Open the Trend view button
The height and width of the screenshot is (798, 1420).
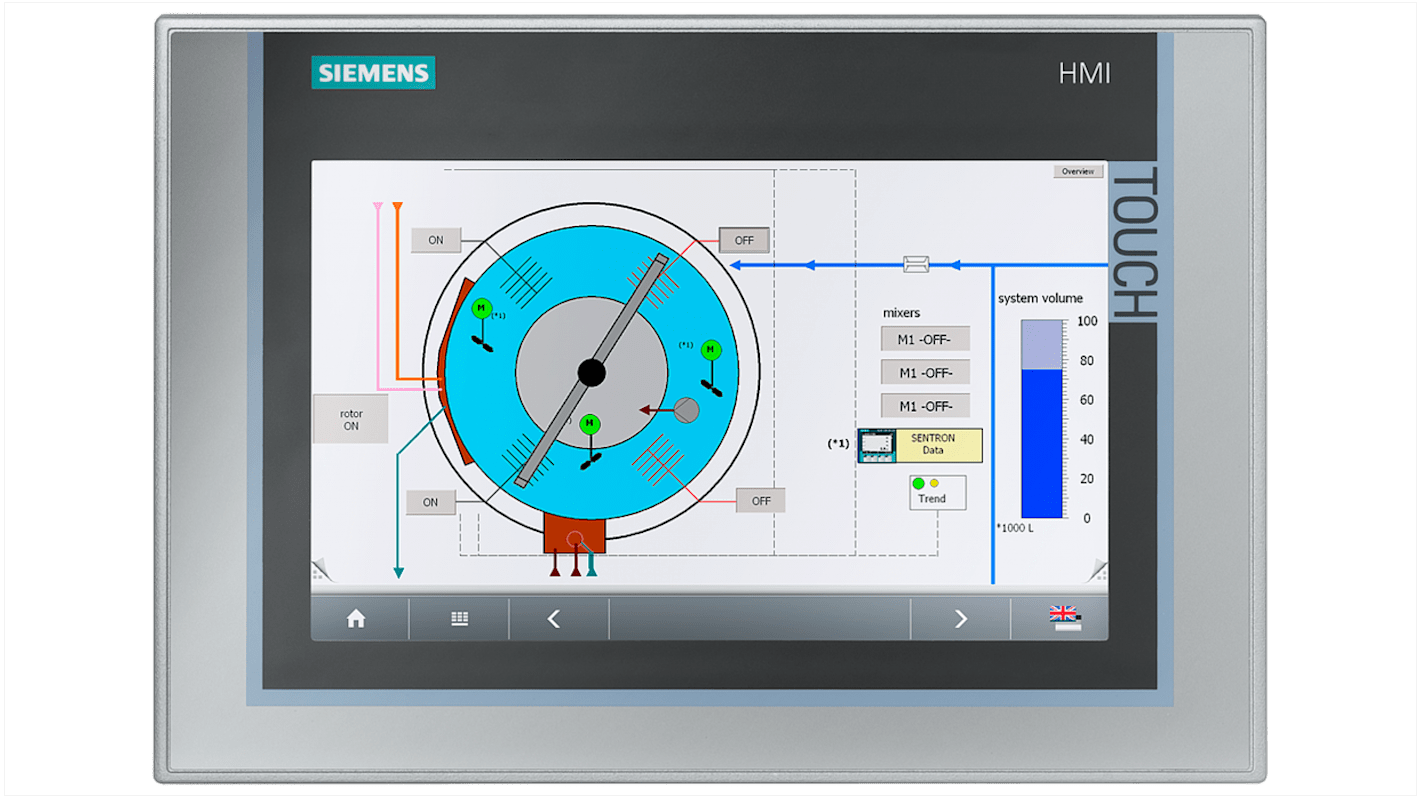(937, 492)
